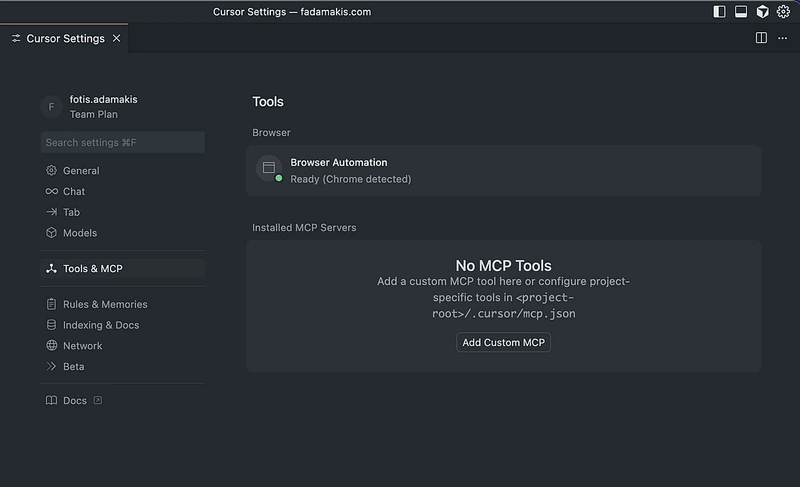Viewport: 800px width, 487px height.
Task: Close the Cursor Settings tab
Action: point(116,38)
